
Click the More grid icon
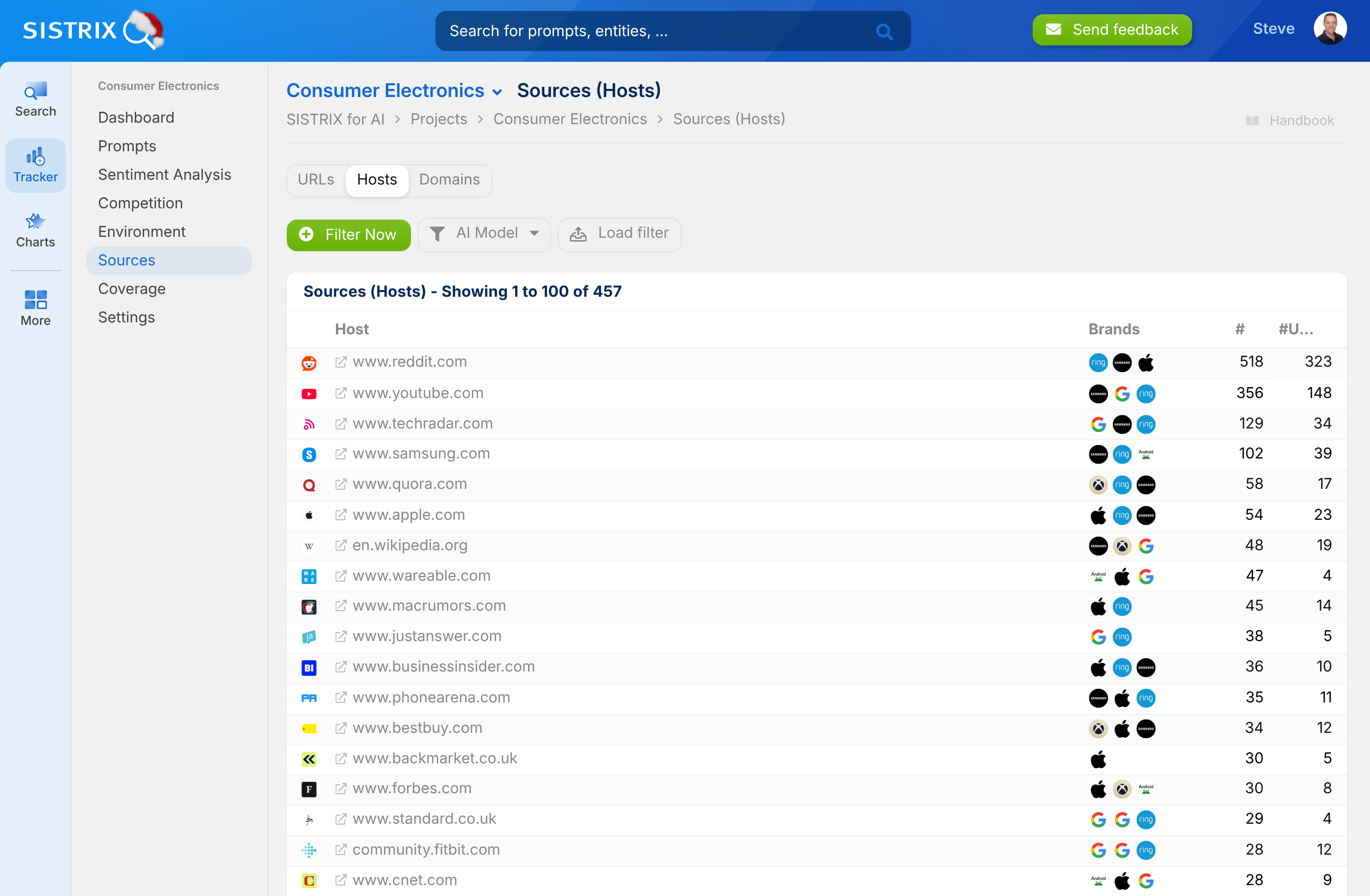[35, 300]
